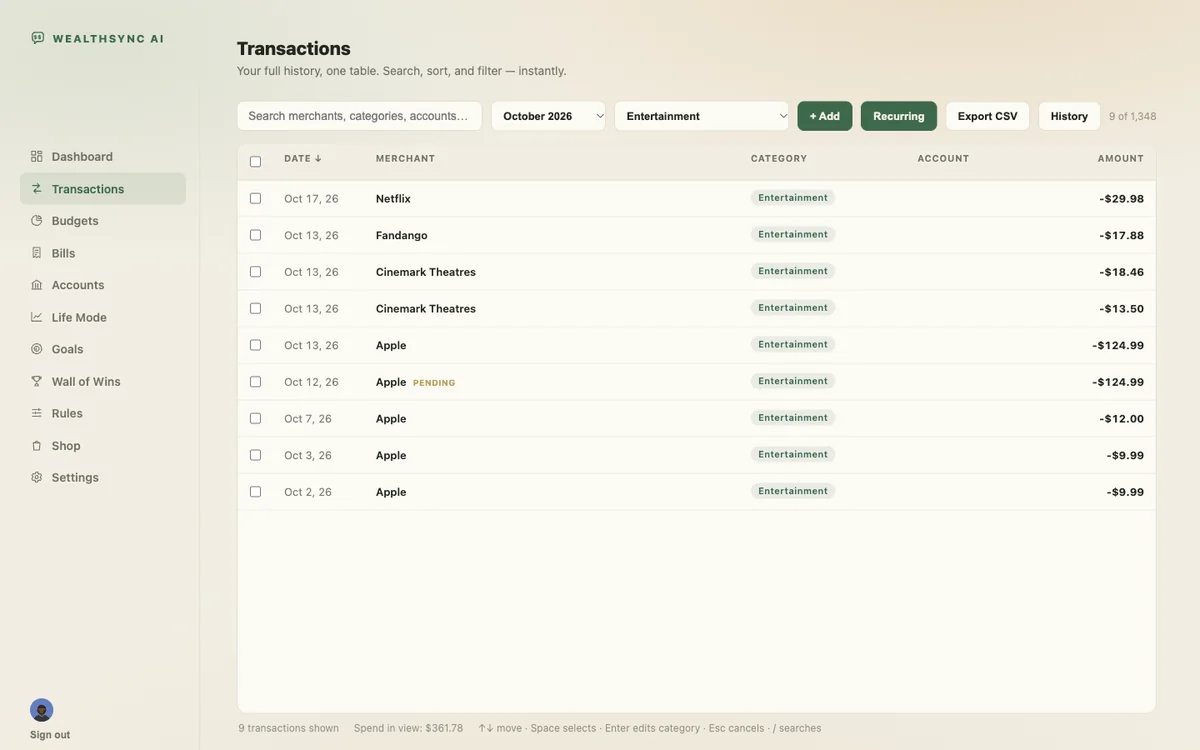
Task: Click the Dashboard grid icon
Action: [x=37, y=157]
